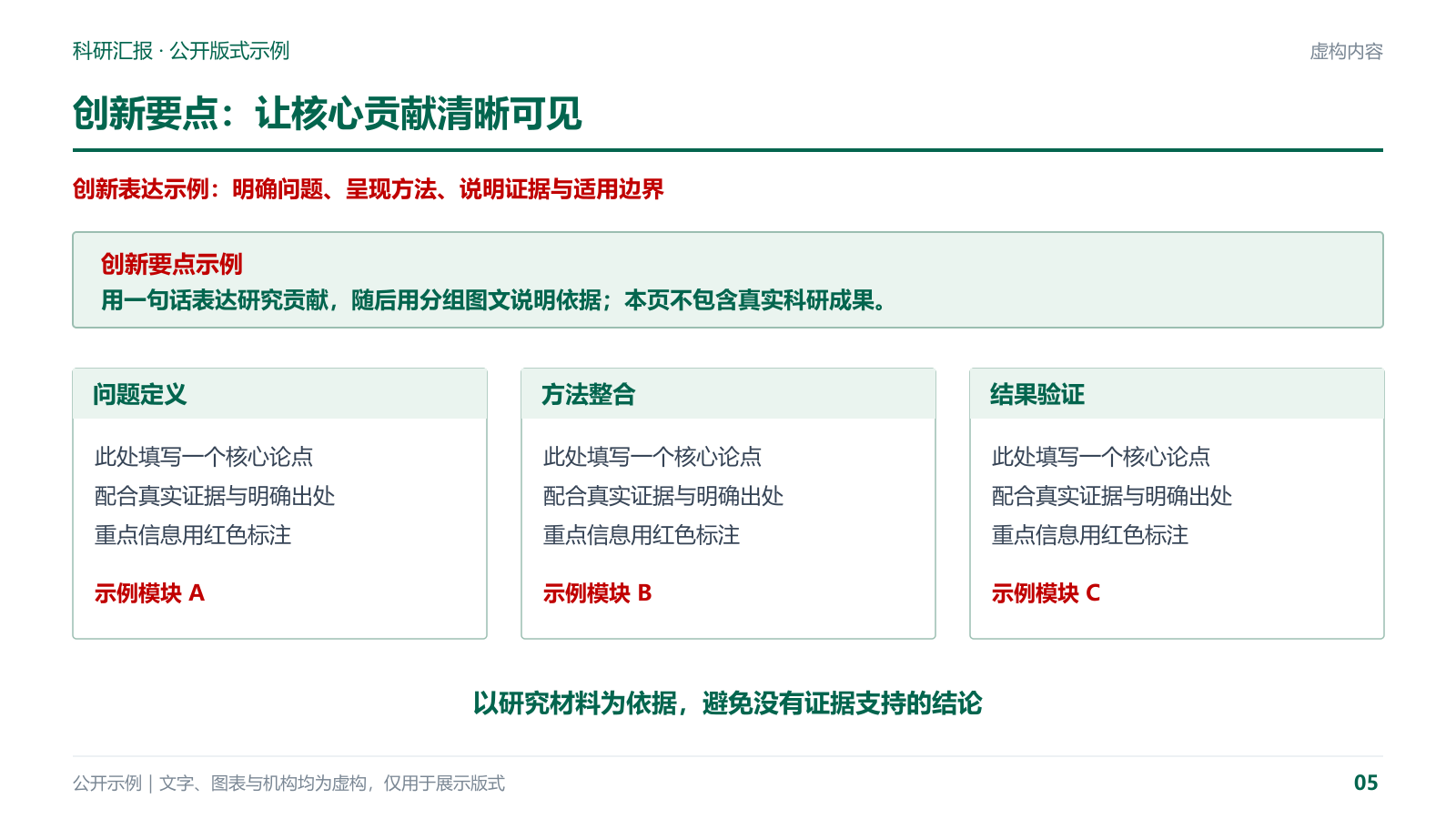
Task: Select the slide title 创新要点：让核心贡献清晰可见
Action: pos(328,114)
